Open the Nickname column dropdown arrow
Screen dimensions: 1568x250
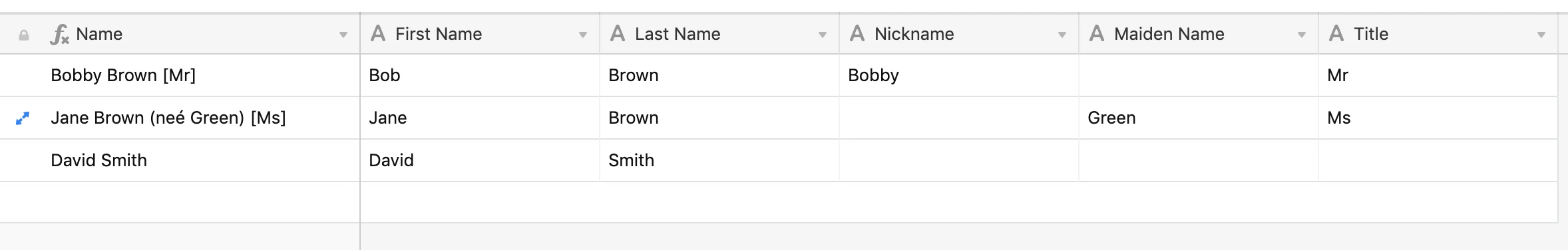[1062, 35]
